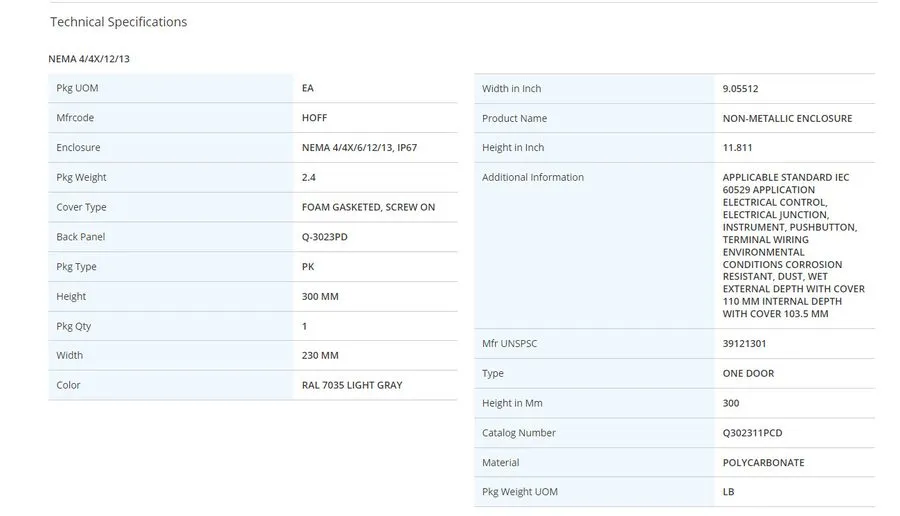Viewport: 900px width, 516px height.
Task: Click the Material row label
Action: pyautogui.click(x=501, y=463)
